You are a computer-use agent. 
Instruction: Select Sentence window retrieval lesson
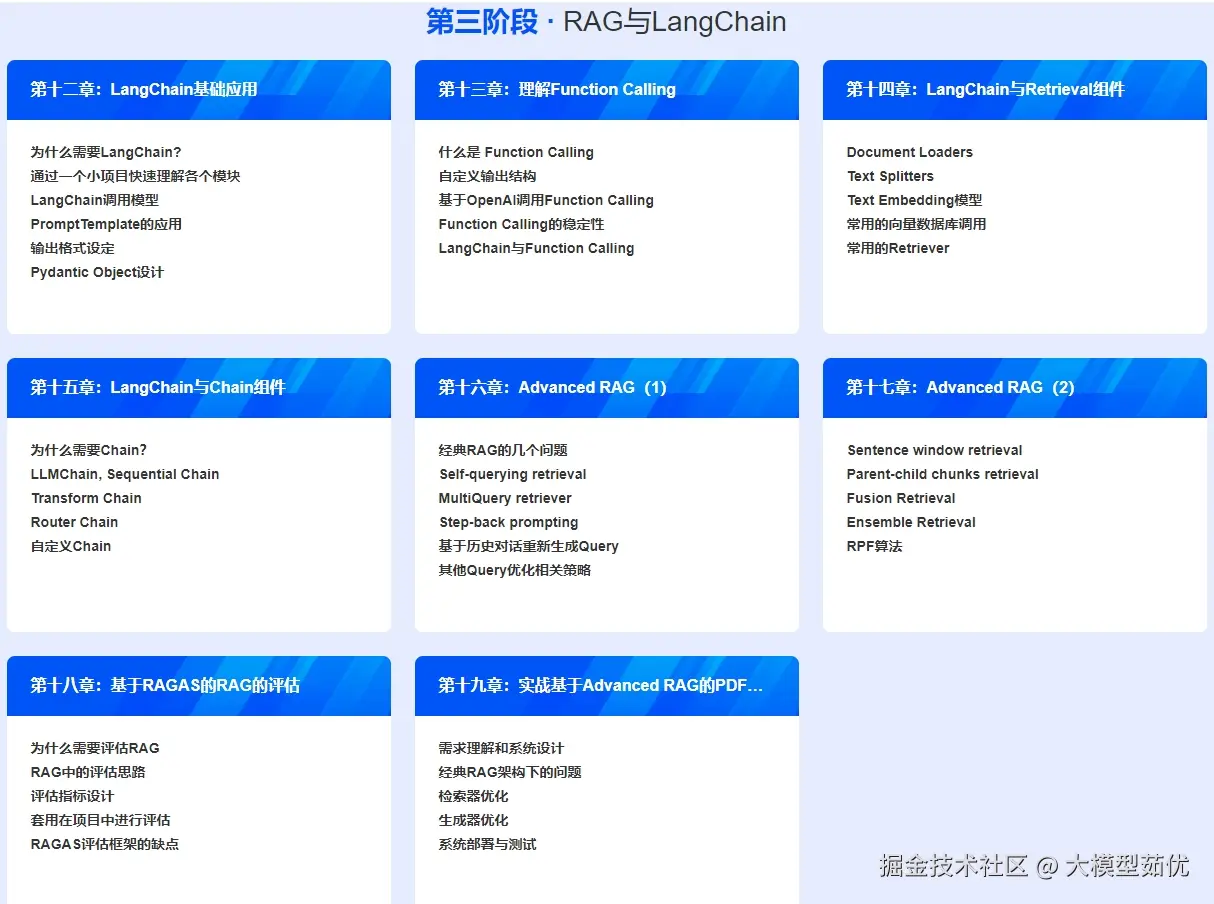tap(934, 450)
